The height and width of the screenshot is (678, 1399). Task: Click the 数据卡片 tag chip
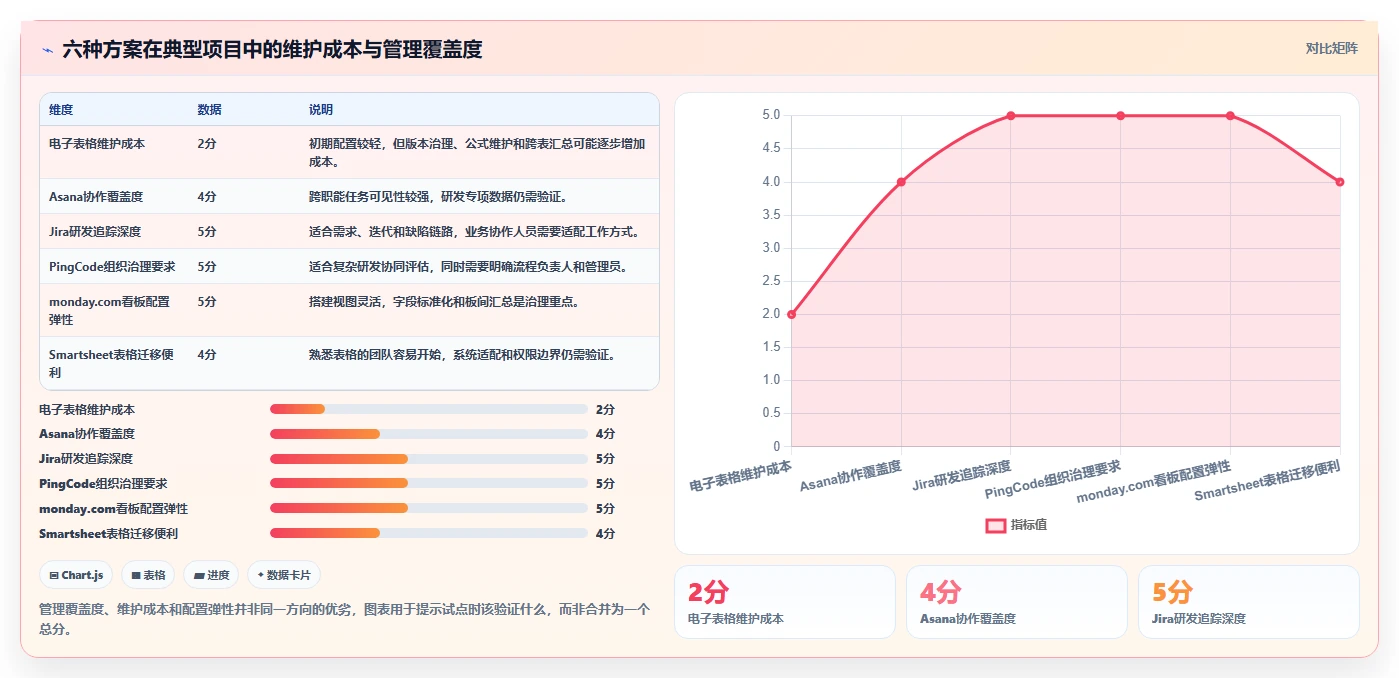[284, 575]
